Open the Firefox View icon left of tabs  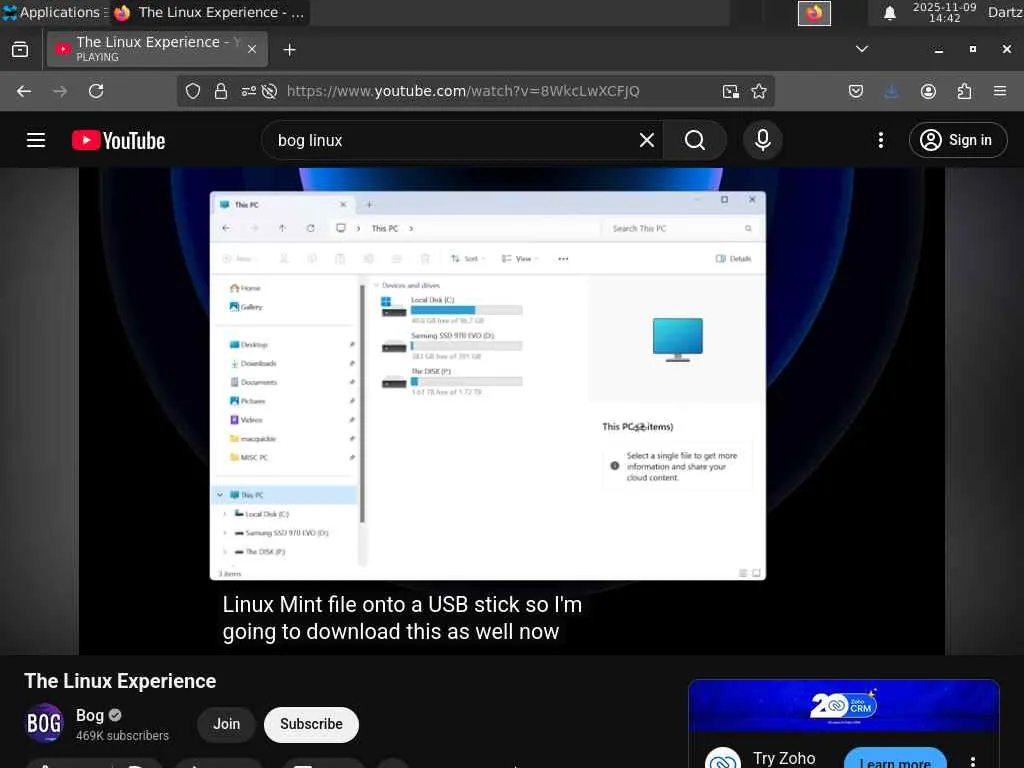click(x=20, y=50)
